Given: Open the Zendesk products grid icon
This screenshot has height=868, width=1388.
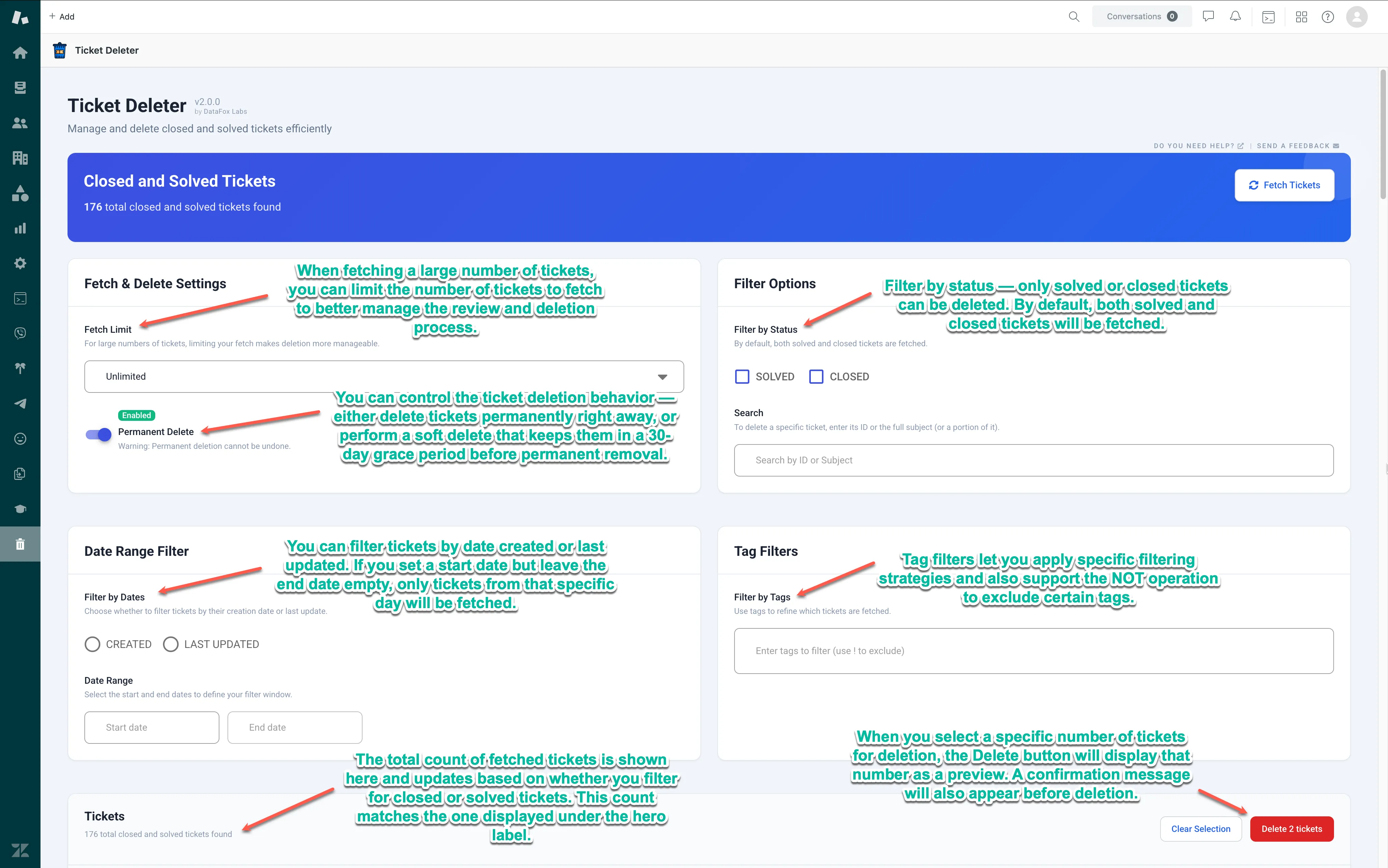Looking at the screenshot, I should click(1301, 17).
